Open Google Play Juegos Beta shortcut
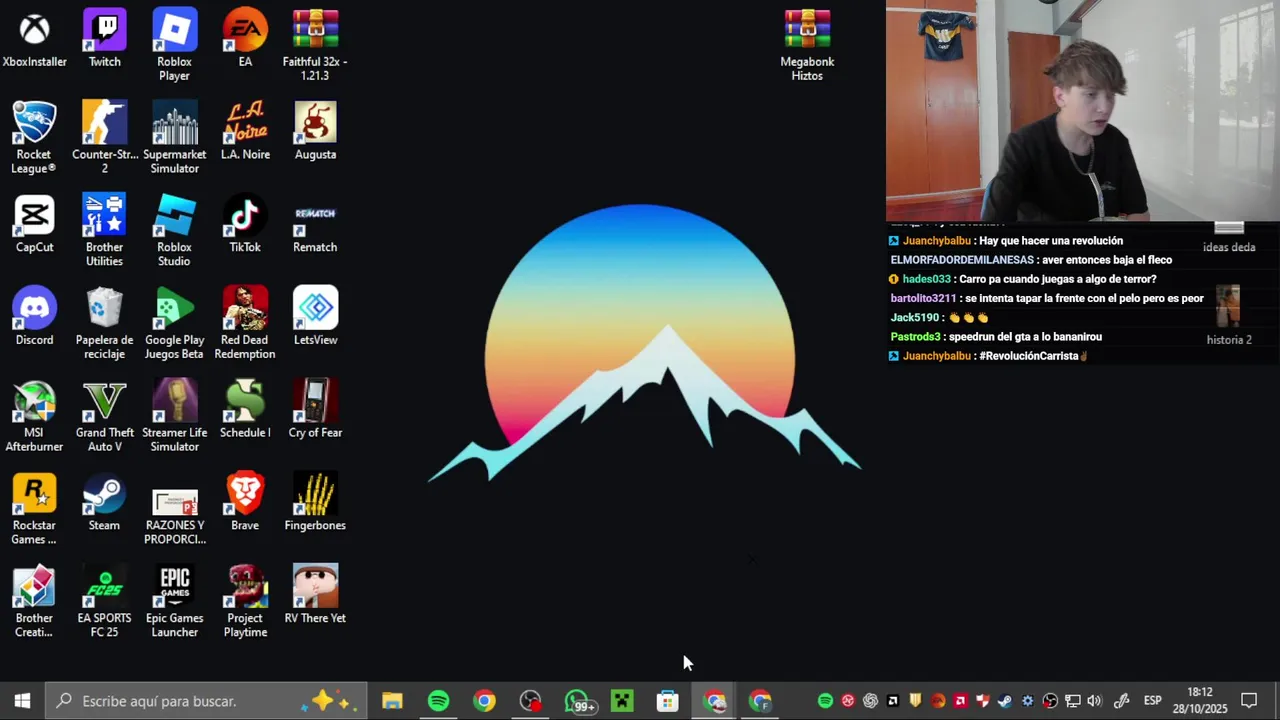This screenshot has height=720, width=1280. pos(174,324)
